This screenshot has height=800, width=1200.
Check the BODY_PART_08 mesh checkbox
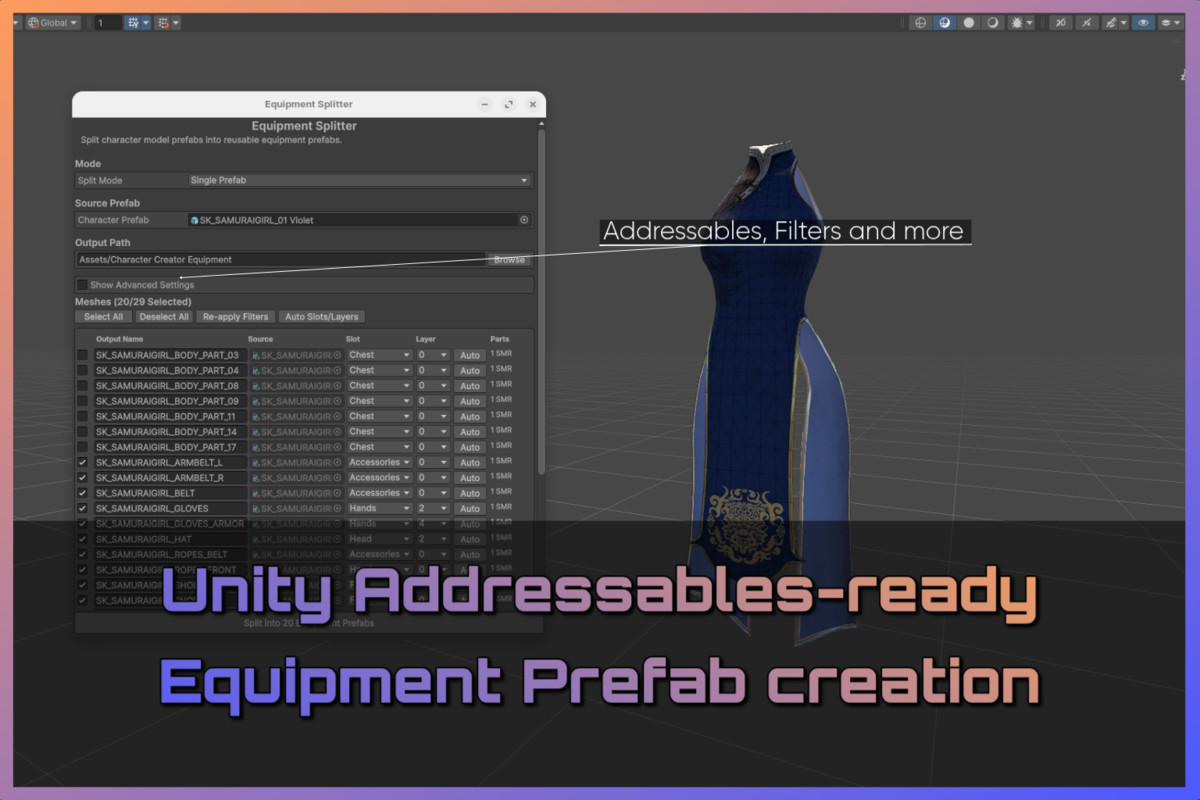pyautogui.click(x=83, y=386)
